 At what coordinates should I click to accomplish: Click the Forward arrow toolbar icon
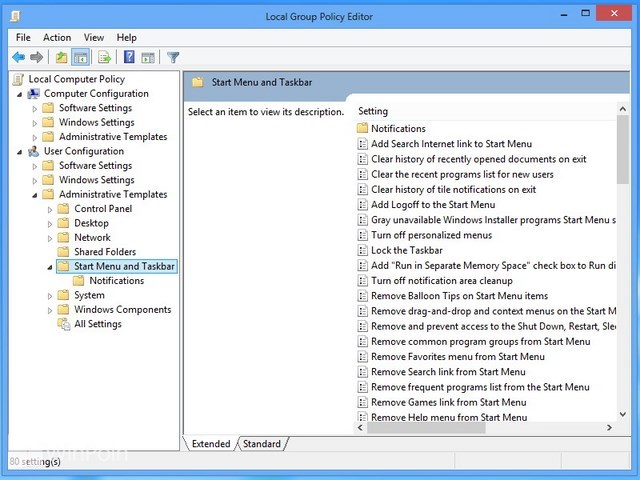point(37,57)
